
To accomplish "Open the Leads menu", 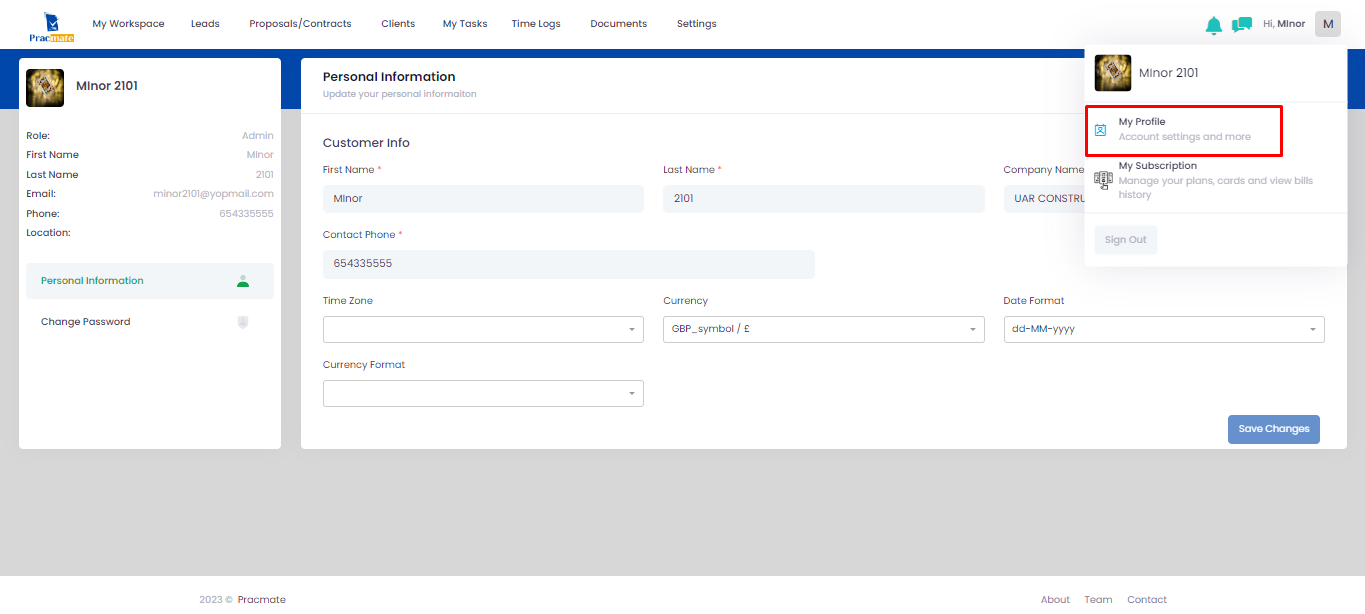I will tap(205, 24).
